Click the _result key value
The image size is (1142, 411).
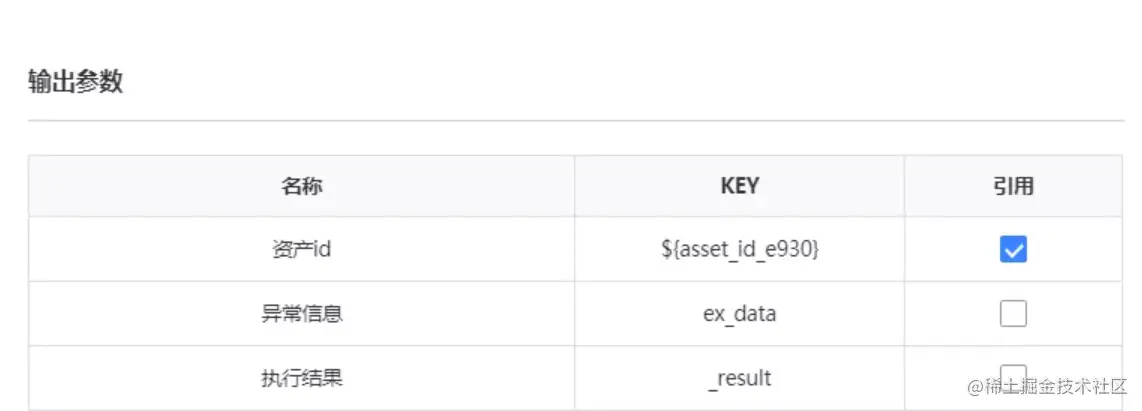click(x=739, y=378)
